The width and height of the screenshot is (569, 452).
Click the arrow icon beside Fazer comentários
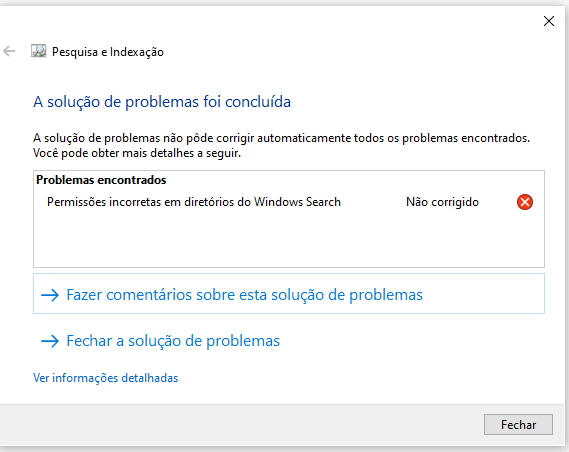(x=50, y=295)
